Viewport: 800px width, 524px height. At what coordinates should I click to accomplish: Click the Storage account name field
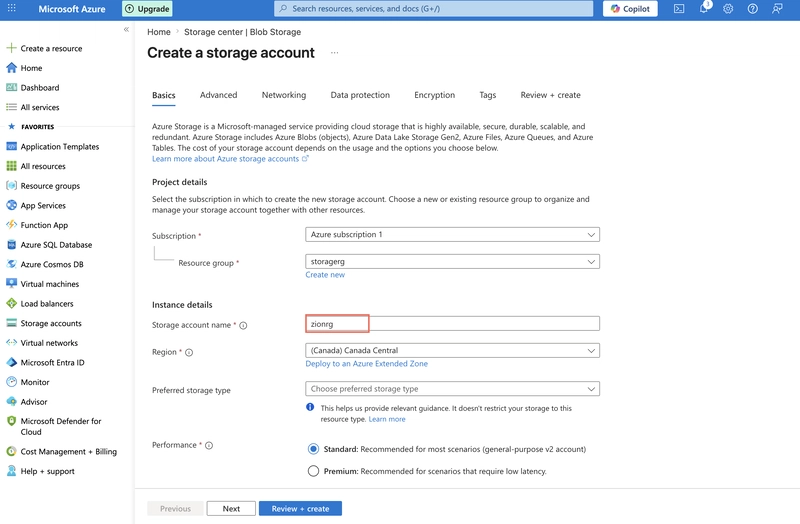coord(453,323)
